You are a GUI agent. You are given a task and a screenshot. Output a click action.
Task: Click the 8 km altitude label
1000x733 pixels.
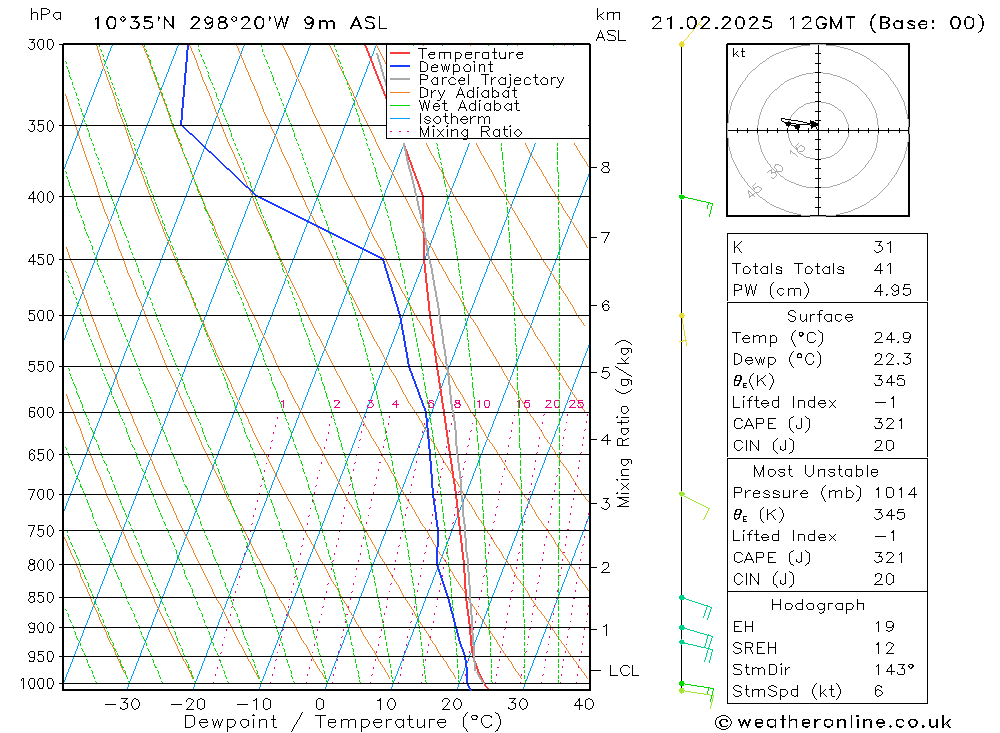tap(605, 168)
